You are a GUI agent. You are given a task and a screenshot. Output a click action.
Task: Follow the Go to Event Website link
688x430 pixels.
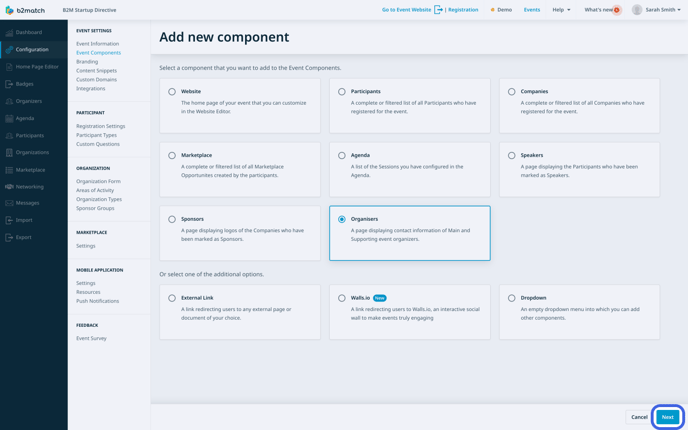point(406,10)
